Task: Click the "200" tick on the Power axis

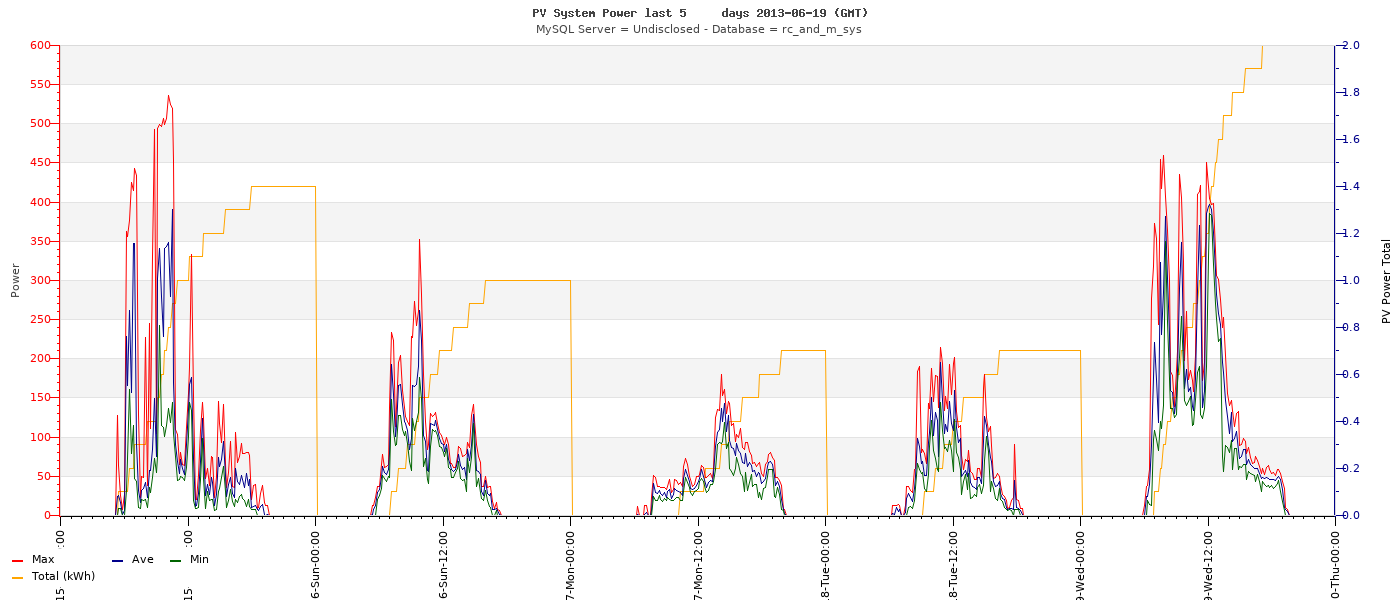Action: click(40, 358)
